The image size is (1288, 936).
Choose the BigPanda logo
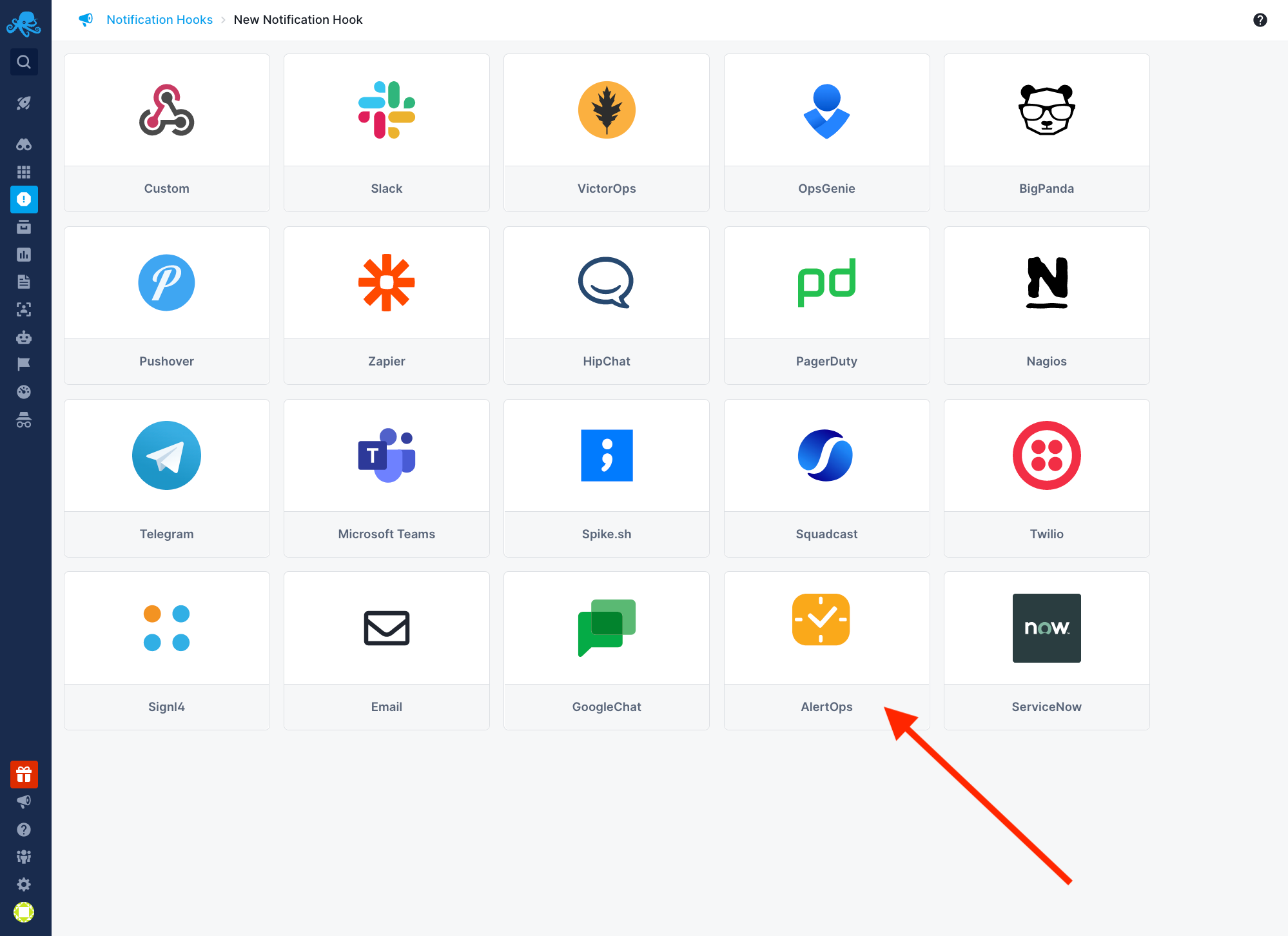coord(1047,110)
